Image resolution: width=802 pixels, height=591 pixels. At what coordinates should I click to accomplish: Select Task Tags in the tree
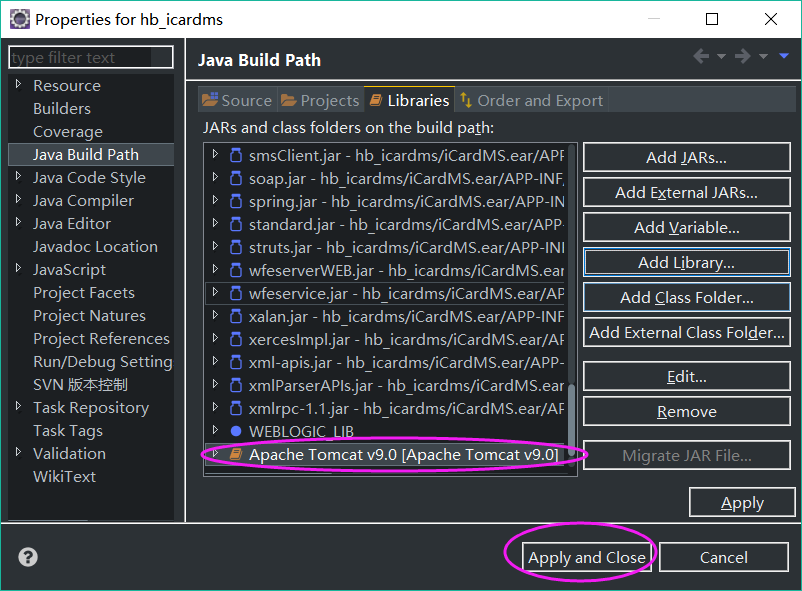tap(68, 431)
